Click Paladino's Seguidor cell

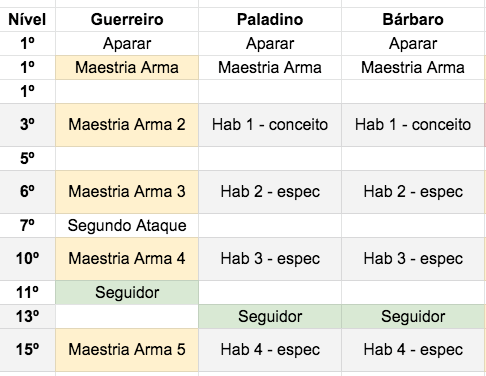click(x=270, y=317)
